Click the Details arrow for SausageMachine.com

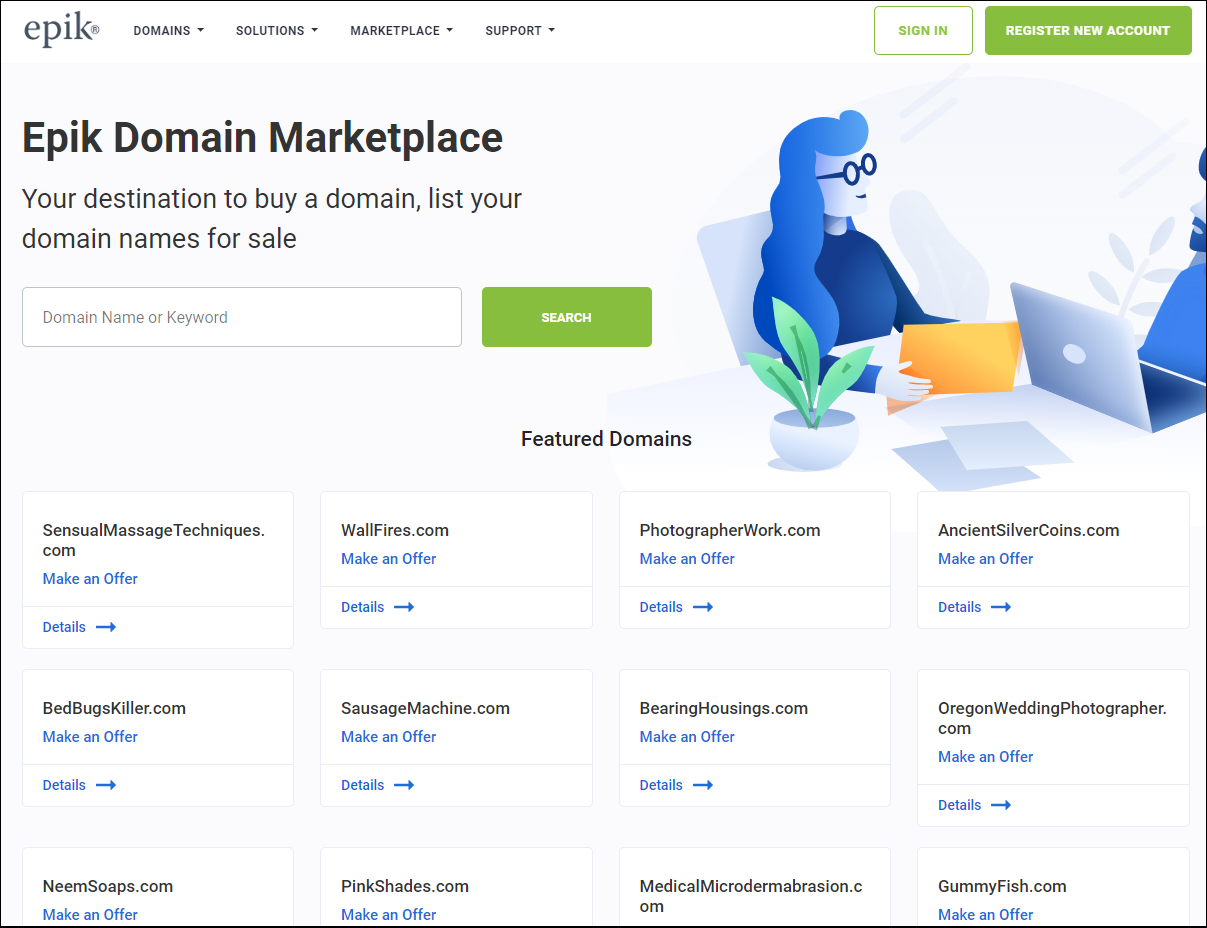tap(403, 785)
